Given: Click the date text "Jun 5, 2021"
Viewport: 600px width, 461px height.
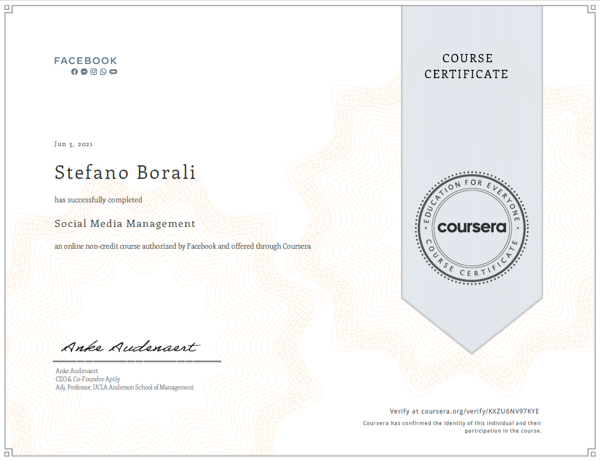Looking at the screenshot, I should [x=73, y=144].
